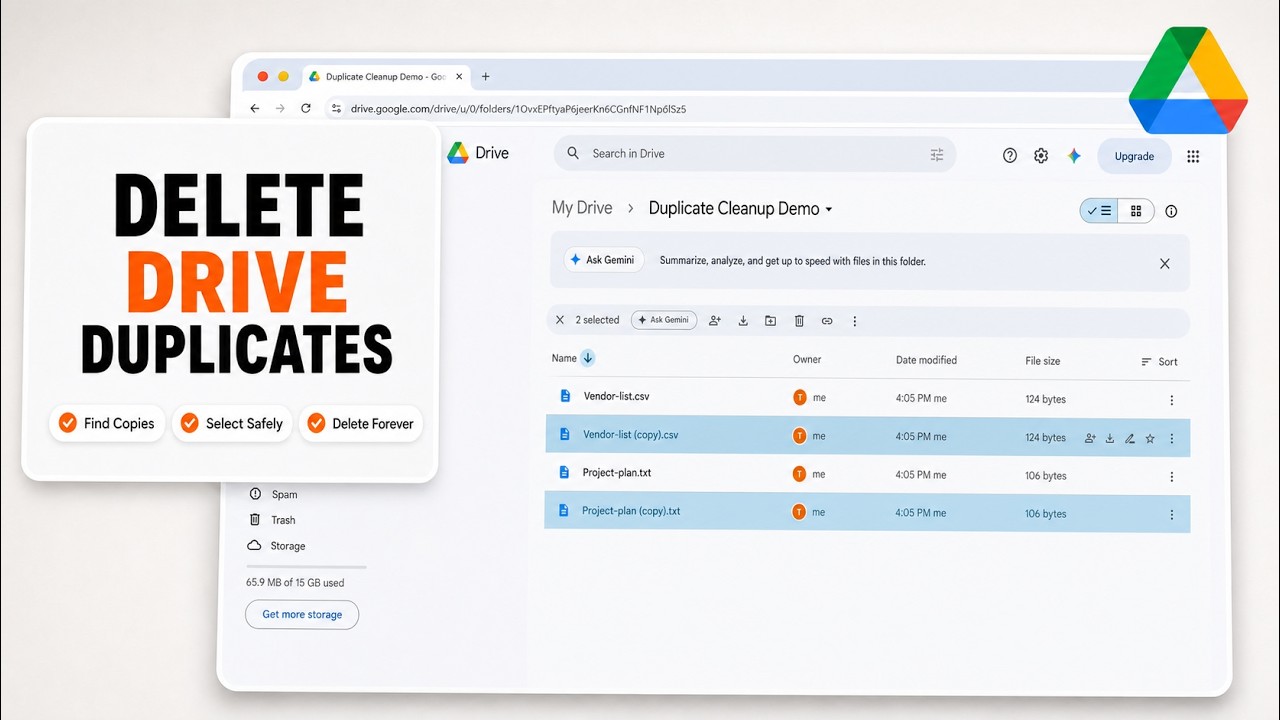The height and width of the screenshot is (720, 1280).
Task: Download Vendor-list (copy).csv from the row icon
Action: click(x=1110, y=438)
